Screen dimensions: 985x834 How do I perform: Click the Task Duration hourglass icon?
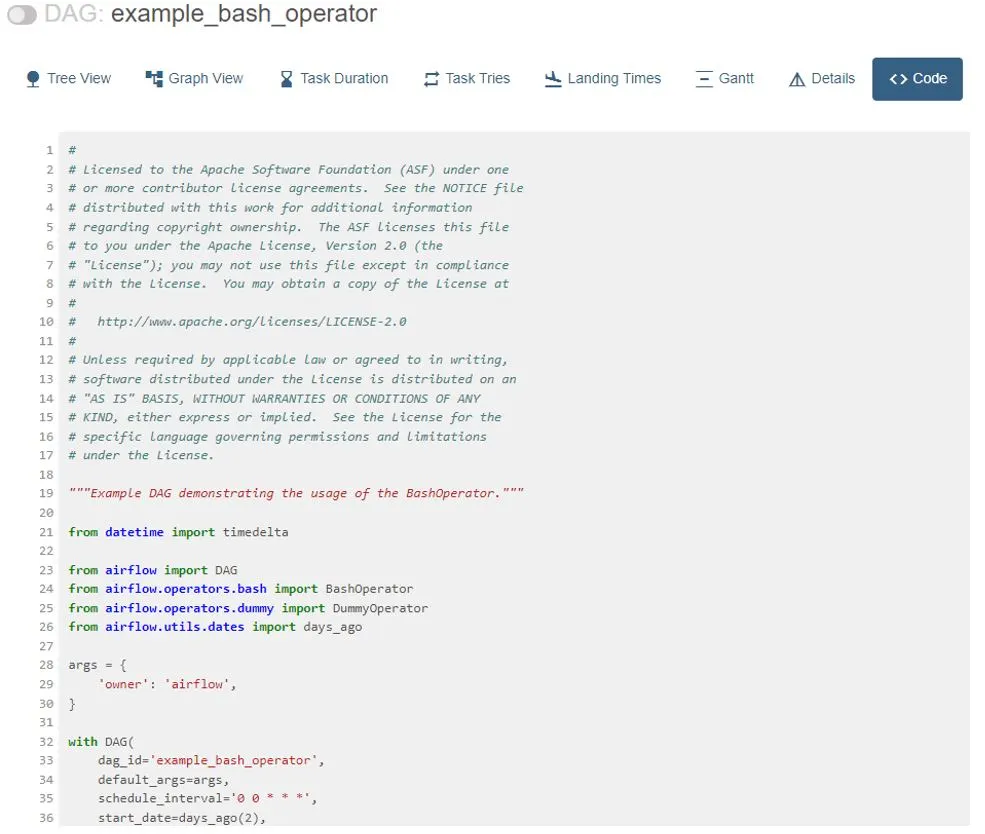(x=286, y=79)
